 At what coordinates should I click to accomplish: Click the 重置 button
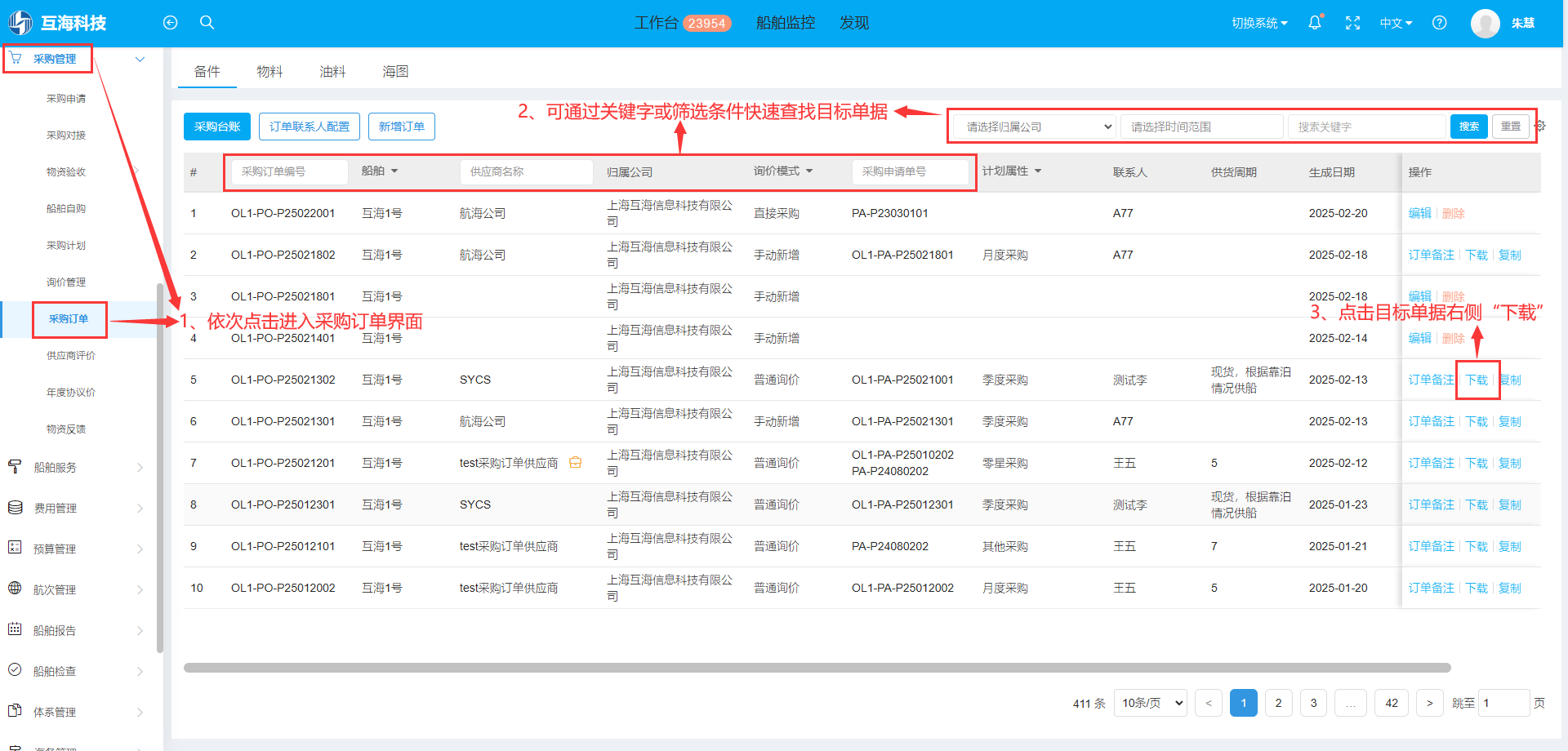click(1511, 127)
